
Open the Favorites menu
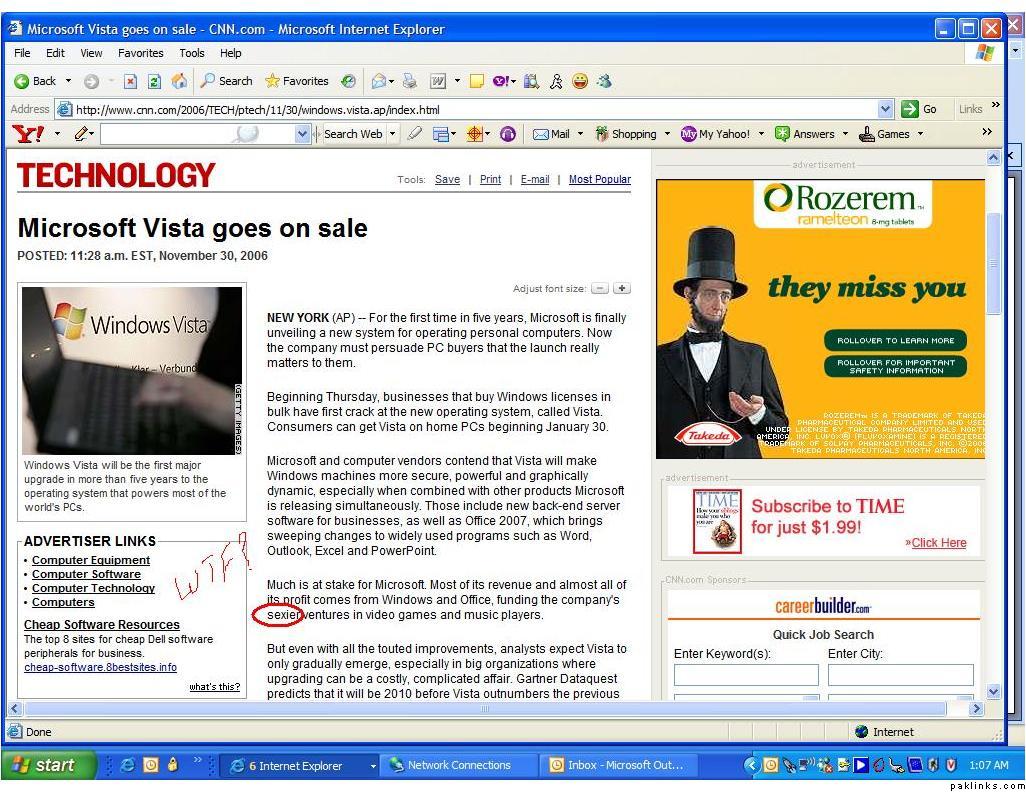[x=140, y=53]
